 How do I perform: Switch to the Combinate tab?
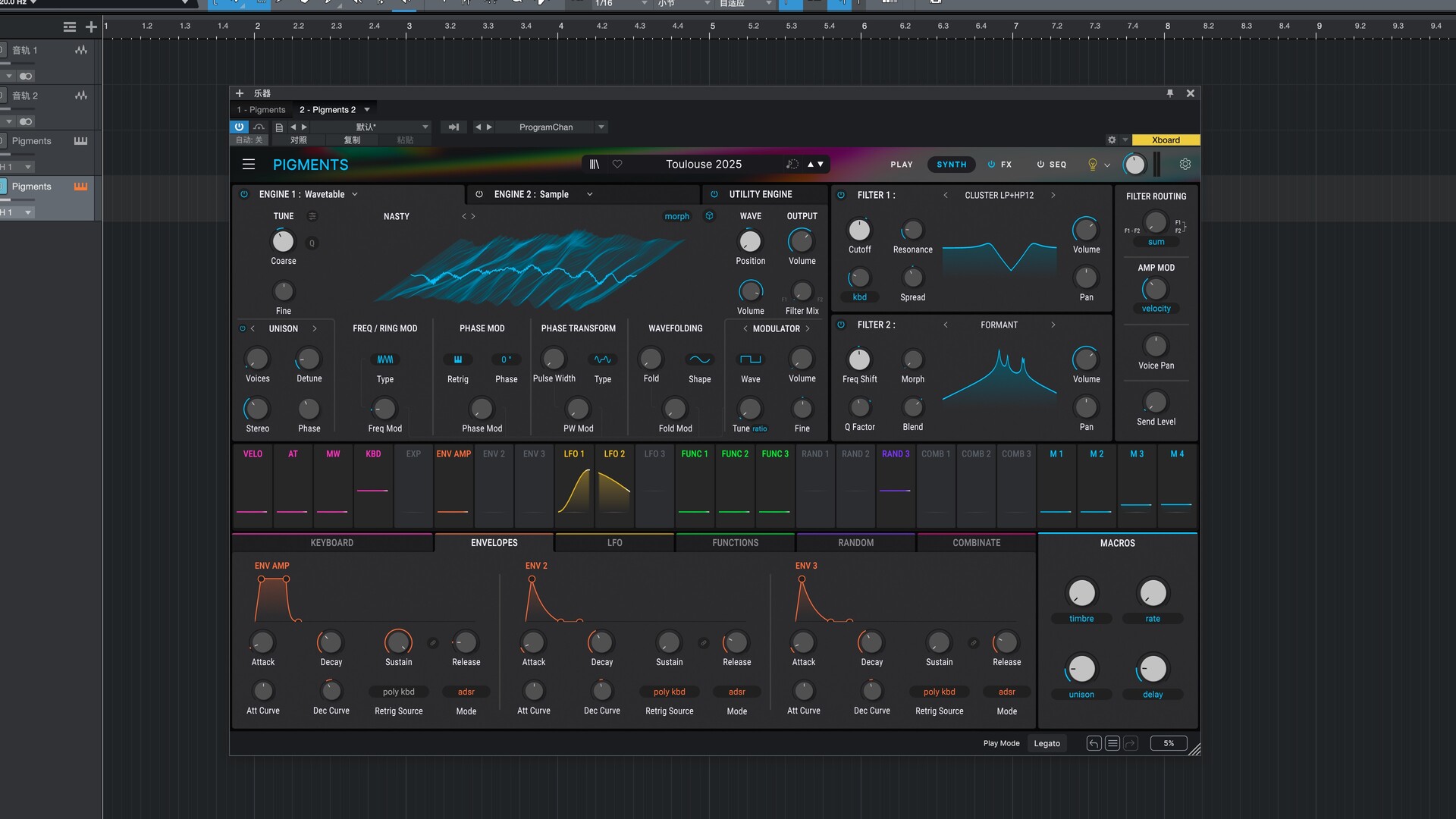tap(976, 542)
